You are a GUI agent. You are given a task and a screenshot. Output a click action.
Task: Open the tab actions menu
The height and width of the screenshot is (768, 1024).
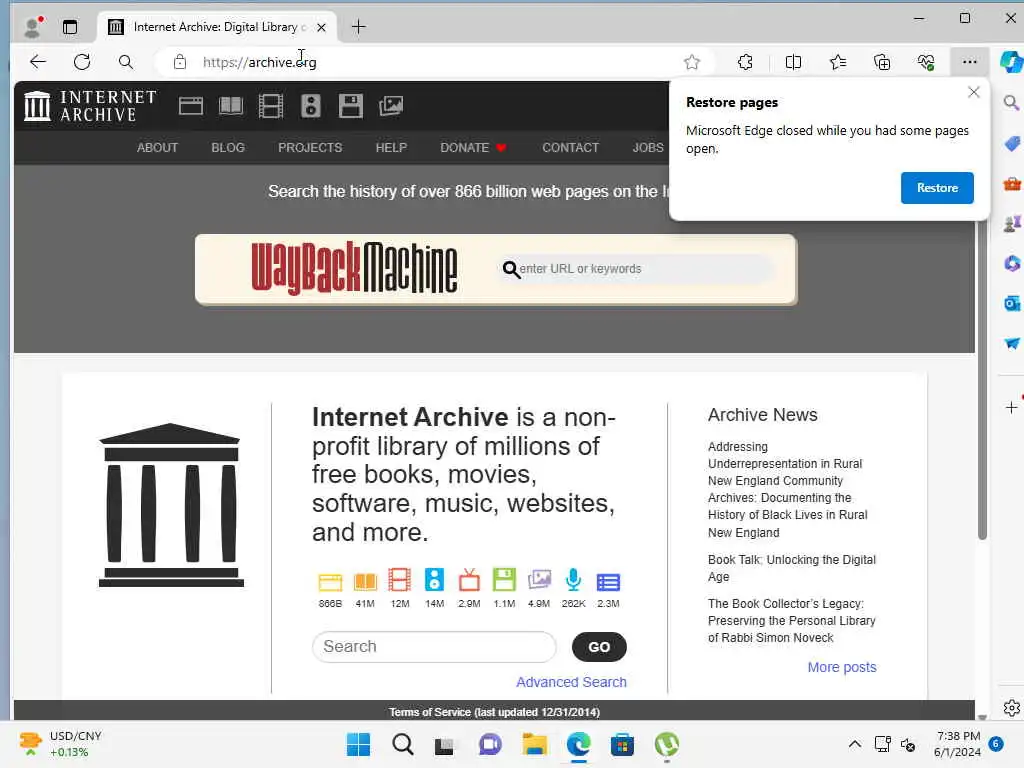[x=70, y=27]
